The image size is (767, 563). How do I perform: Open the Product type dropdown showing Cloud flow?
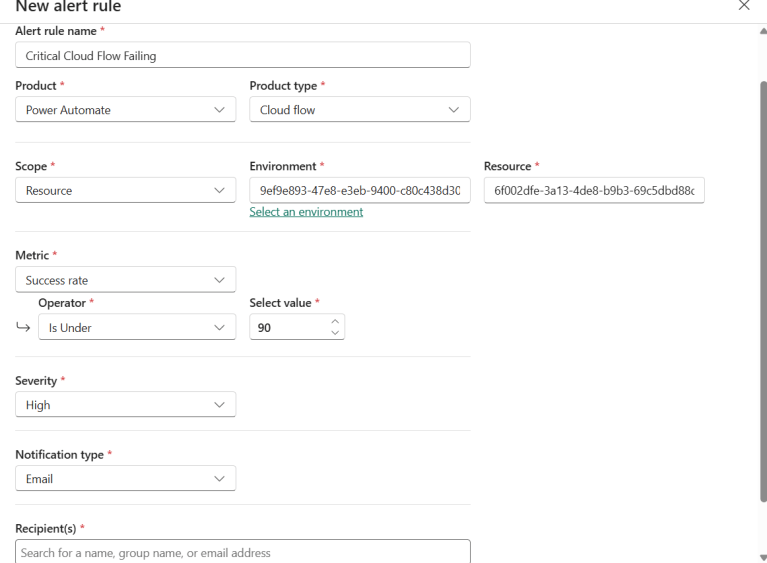(360, 110)
